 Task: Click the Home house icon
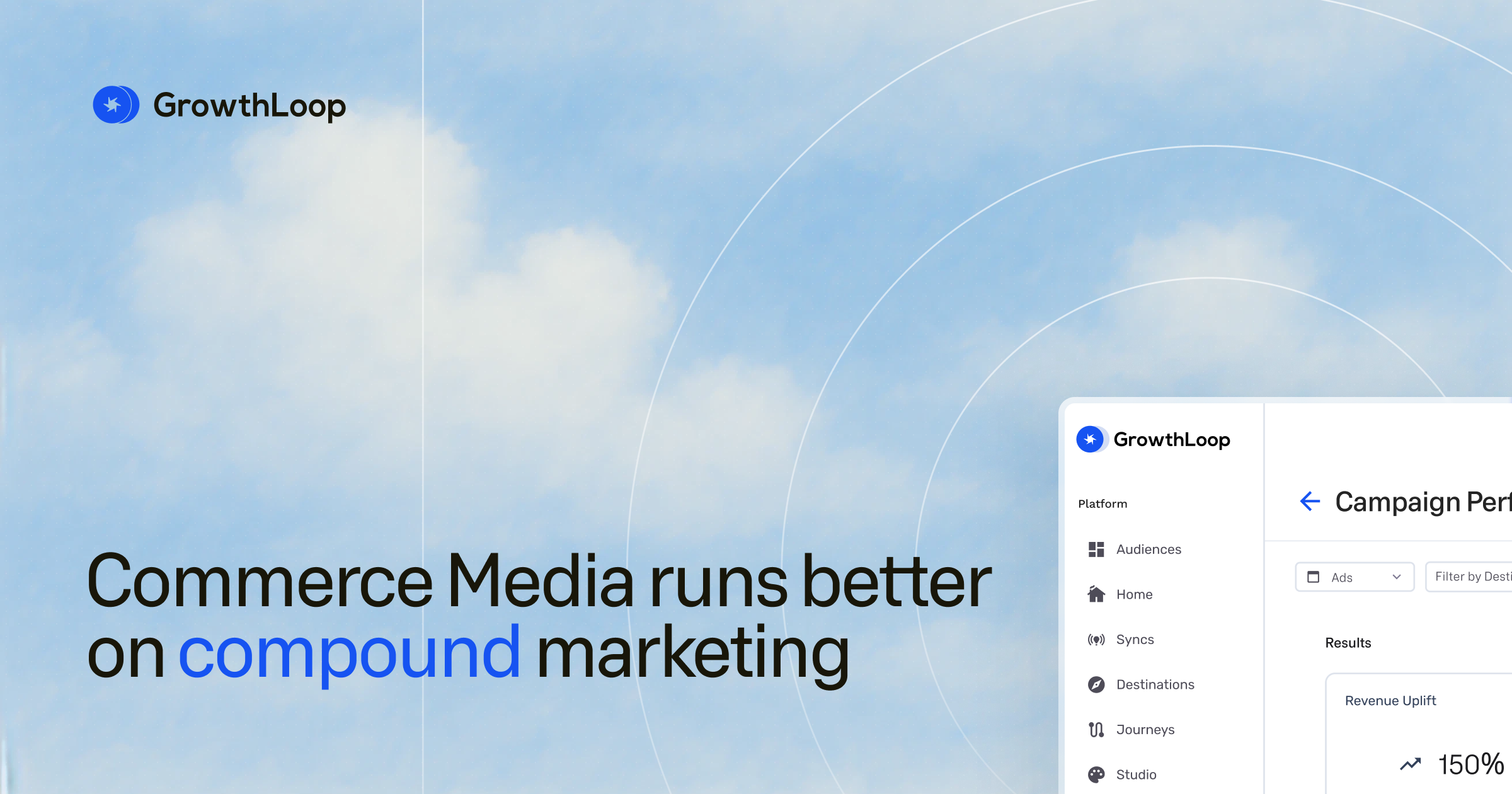pos(1096,594)
